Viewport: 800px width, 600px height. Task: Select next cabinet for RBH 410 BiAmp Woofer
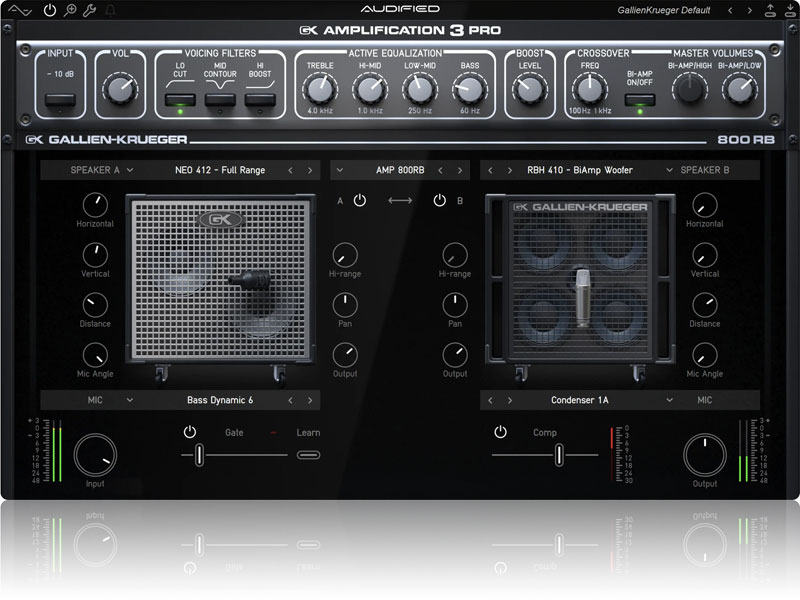pyautogui.click(x=510, y=170)
